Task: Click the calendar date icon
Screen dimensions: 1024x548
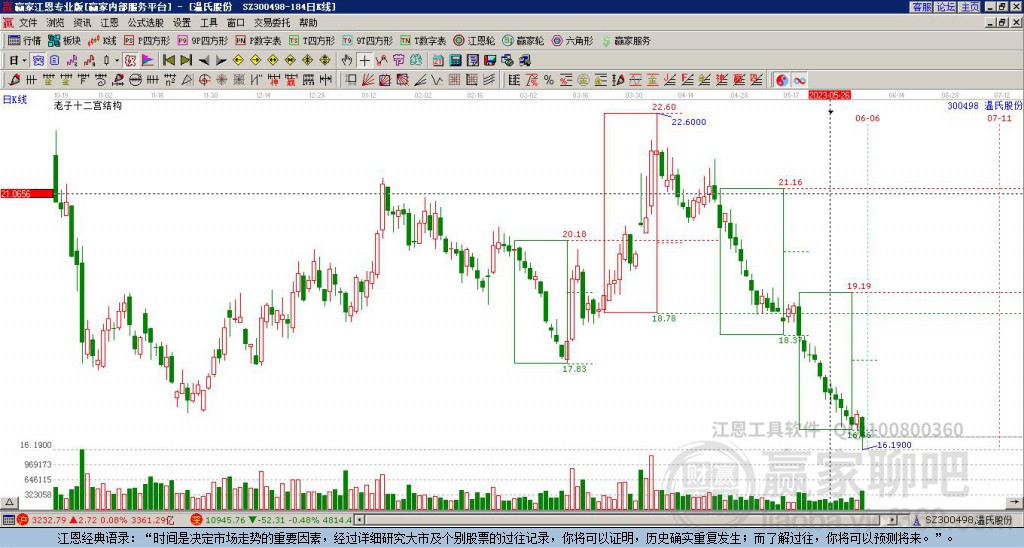Action: click(x=438, y=61)
